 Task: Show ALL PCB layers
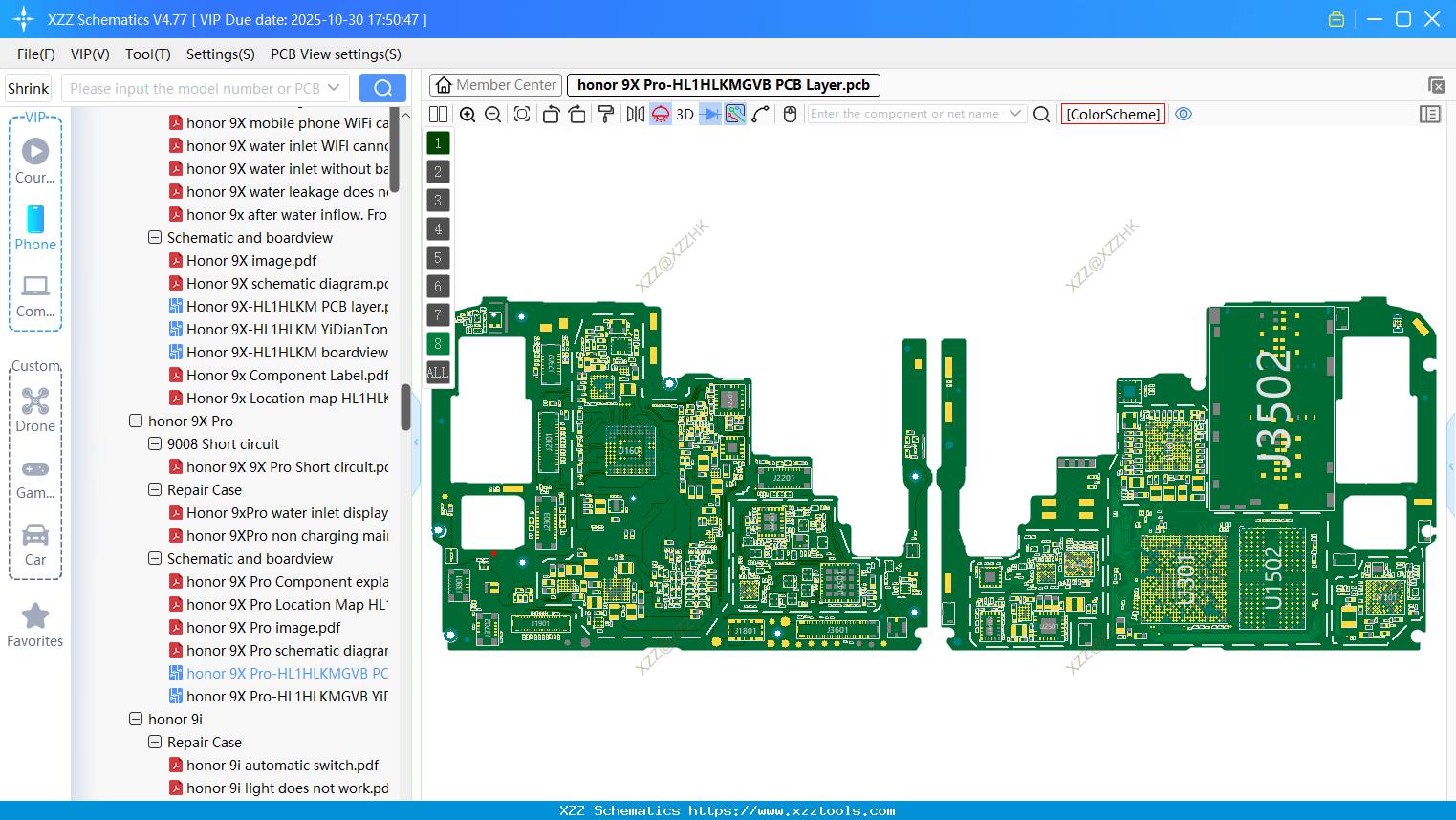(438, 372)
